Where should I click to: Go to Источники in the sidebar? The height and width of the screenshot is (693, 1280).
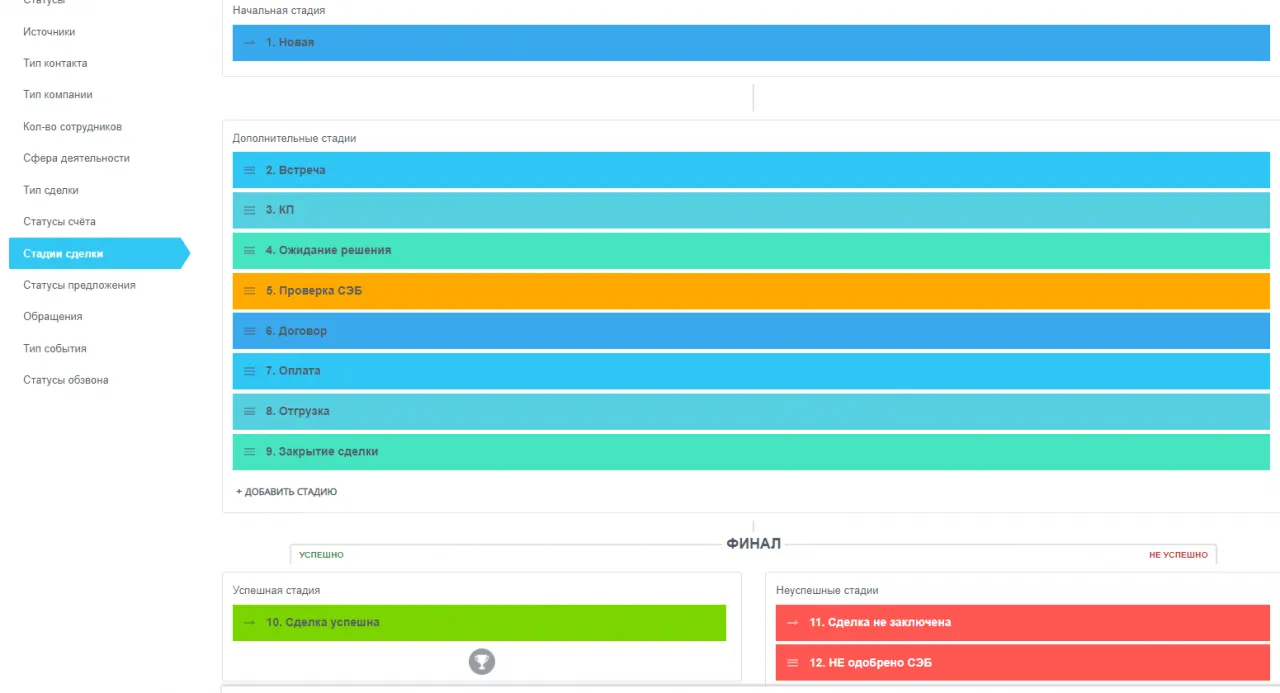coord(49,32)
